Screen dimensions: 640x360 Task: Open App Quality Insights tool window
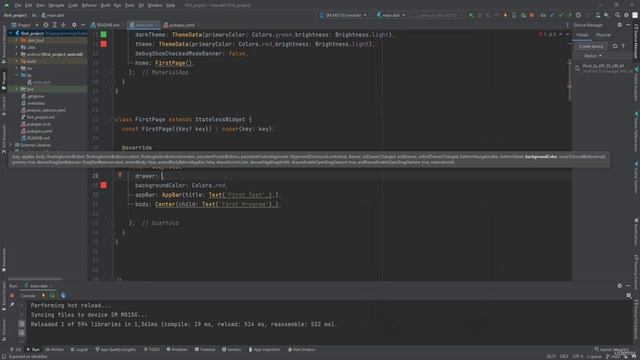coord(116,349)
